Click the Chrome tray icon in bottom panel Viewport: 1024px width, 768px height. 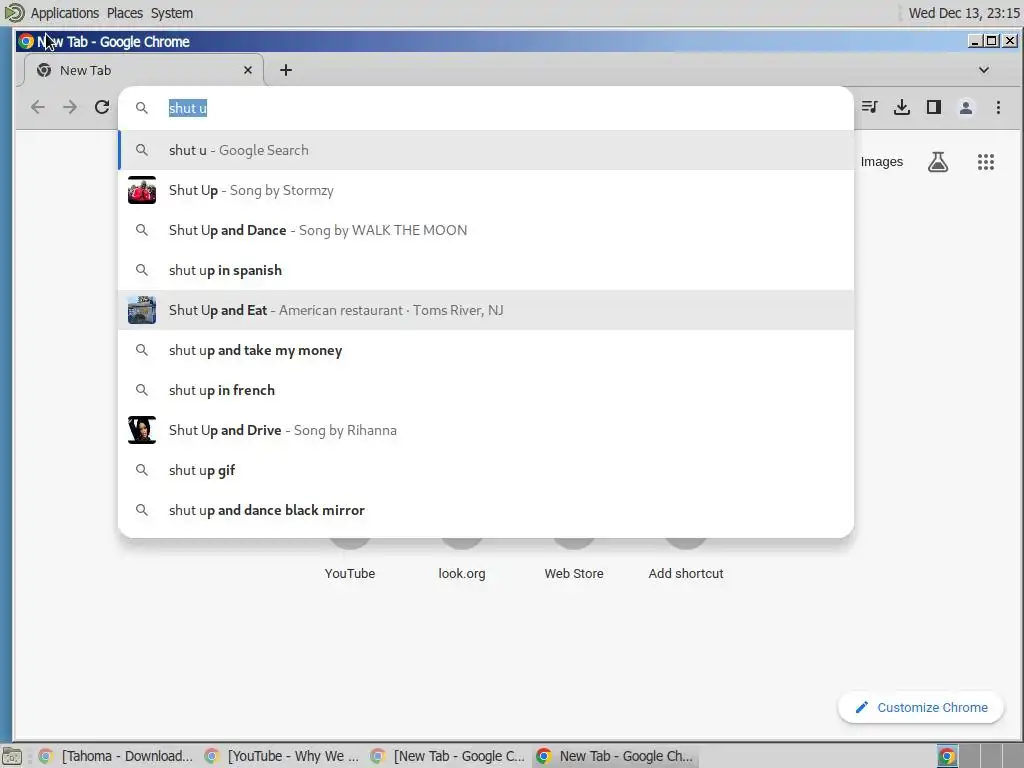click(x=947, y=756)
